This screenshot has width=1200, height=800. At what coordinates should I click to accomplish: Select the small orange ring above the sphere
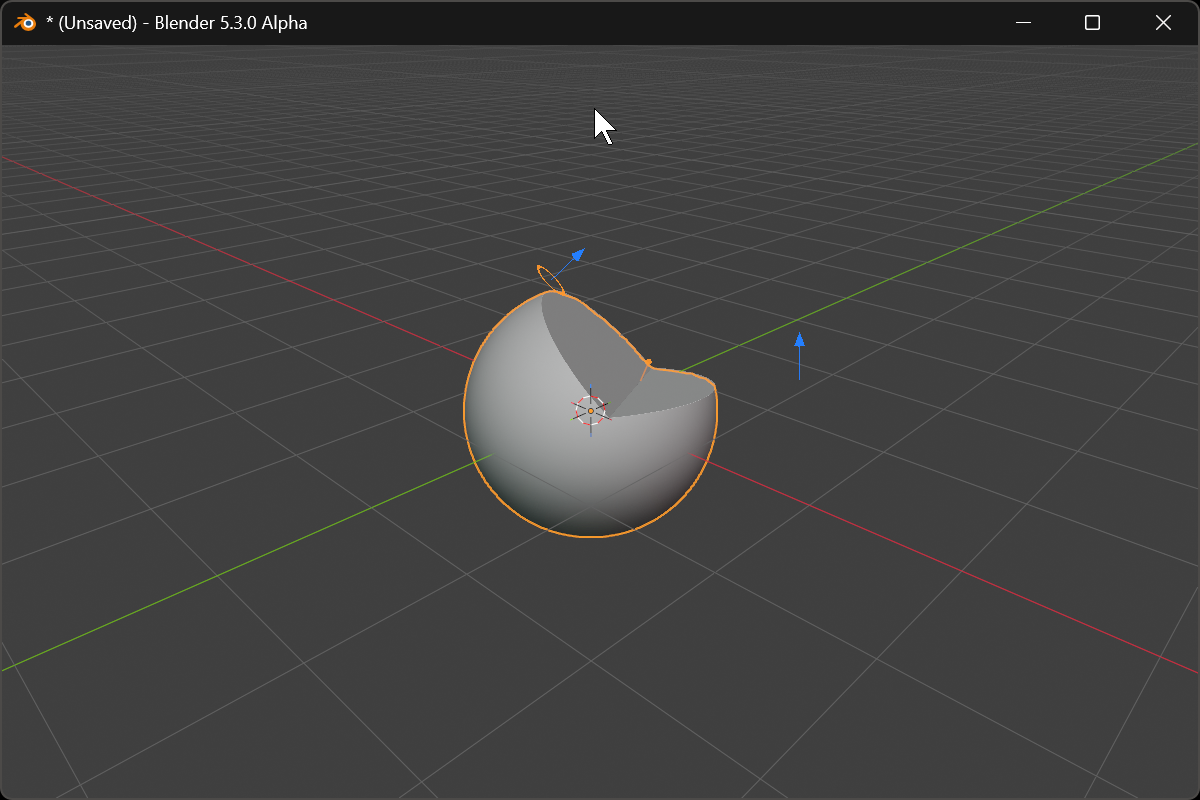click(550, 279)
